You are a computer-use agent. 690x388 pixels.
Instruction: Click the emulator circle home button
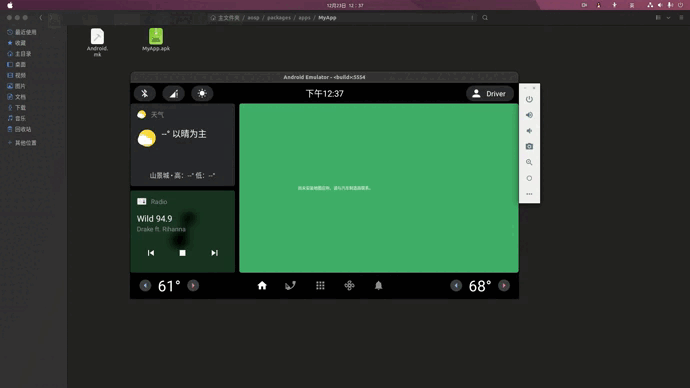pos(529,178)
